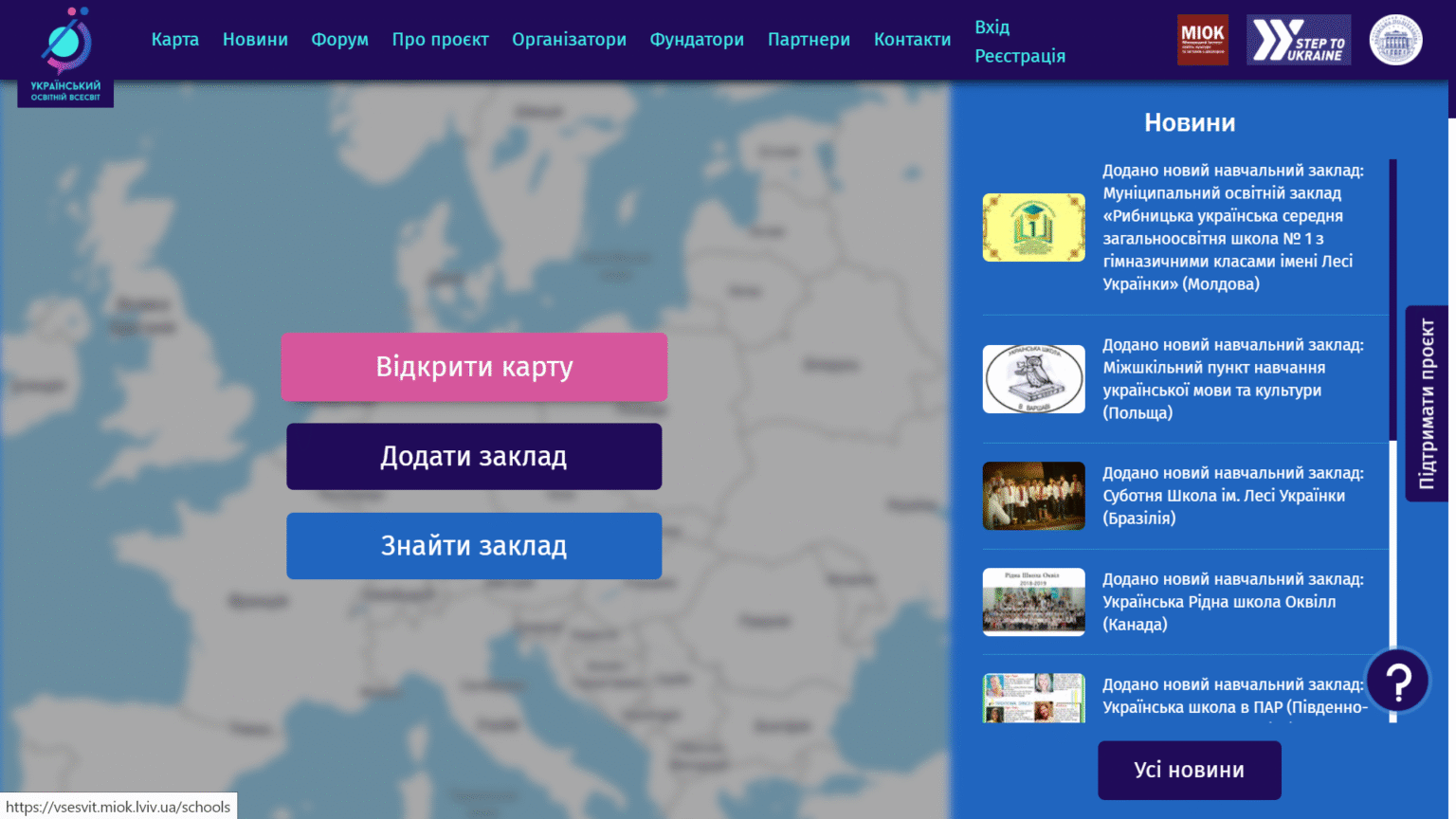Open the round university emblem logo
The image size is (1456, 819).
tap(1395, 40)
